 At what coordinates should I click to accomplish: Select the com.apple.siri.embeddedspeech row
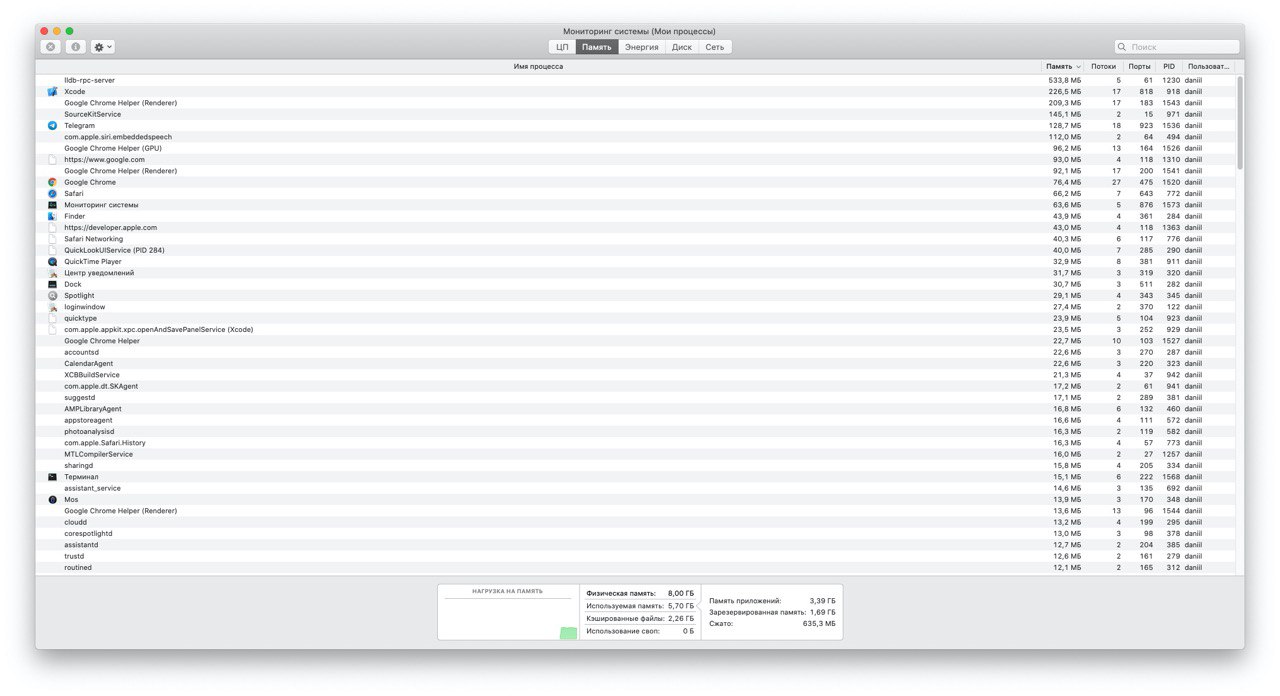(x=636, y=137)
